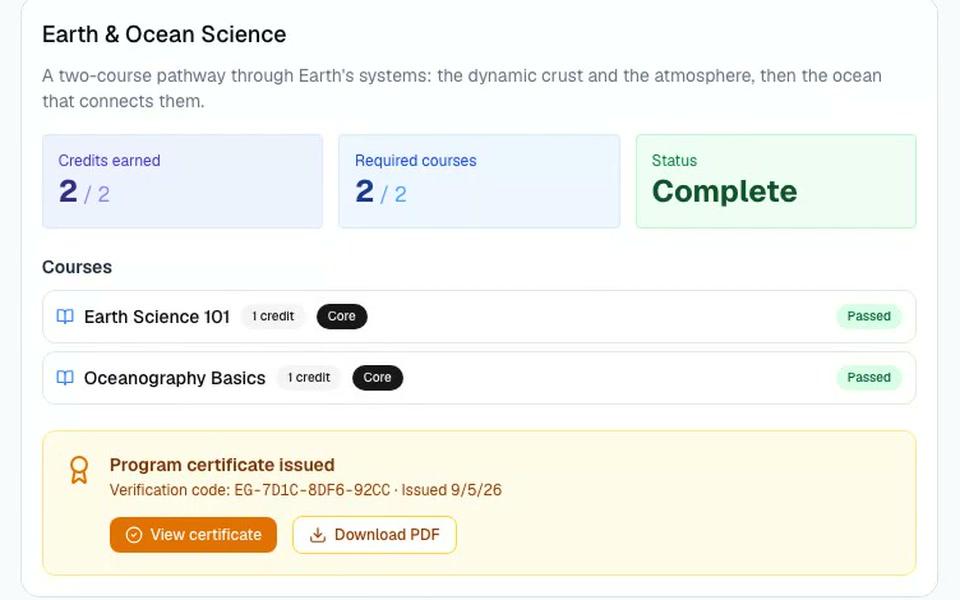Viewport: 960px width, 600px height.
Task: Click the verification code EG-7D1C-8DF6-92CC line
Action: pos(306,490)
